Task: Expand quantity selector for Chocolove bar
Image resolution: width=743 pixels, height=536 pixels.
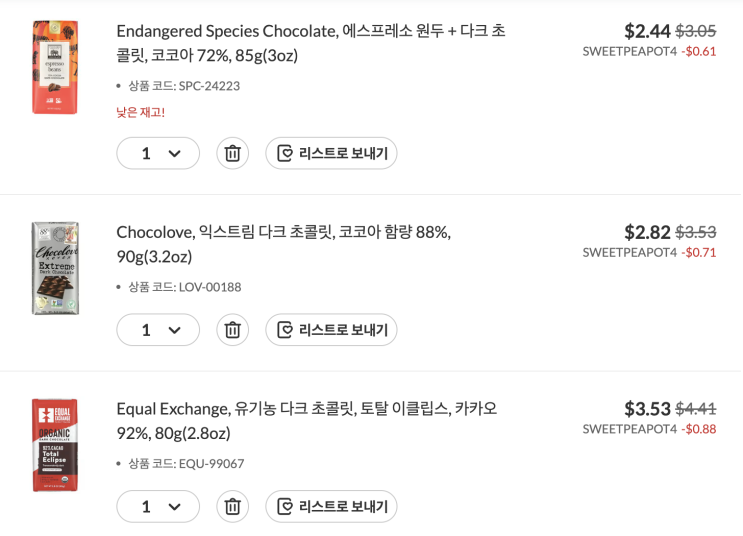Action: pos(158,329)
